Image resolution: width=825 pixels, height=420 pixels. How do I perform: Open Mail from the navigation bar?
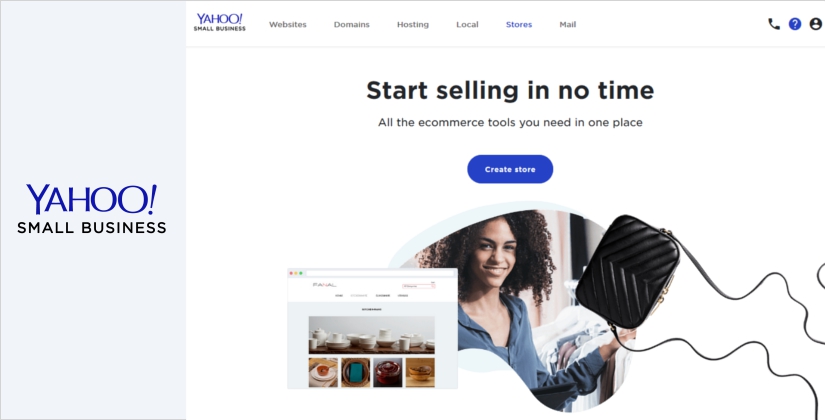click(568, 24)
